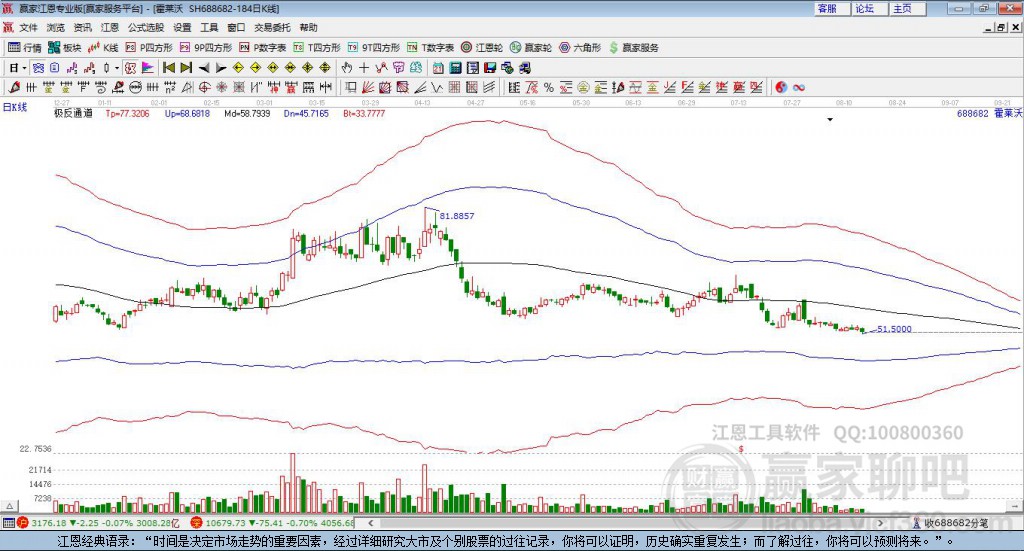Open the 江恩轮 Gann wheel
The image size is (1024, 551).
tap(482, 48)
